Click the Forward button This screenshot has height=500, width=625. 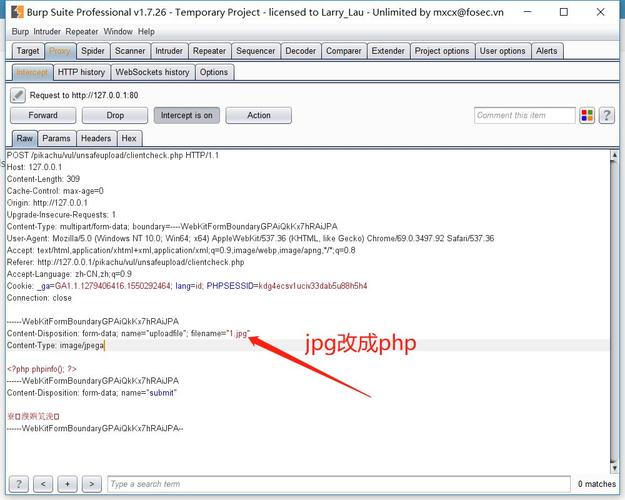[x=43, y=115]
